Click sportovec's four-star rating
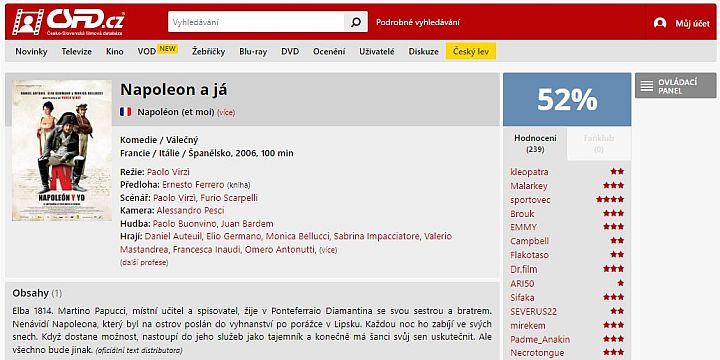The width and height of the screenshot is (720, 360). tap(610, 199)
